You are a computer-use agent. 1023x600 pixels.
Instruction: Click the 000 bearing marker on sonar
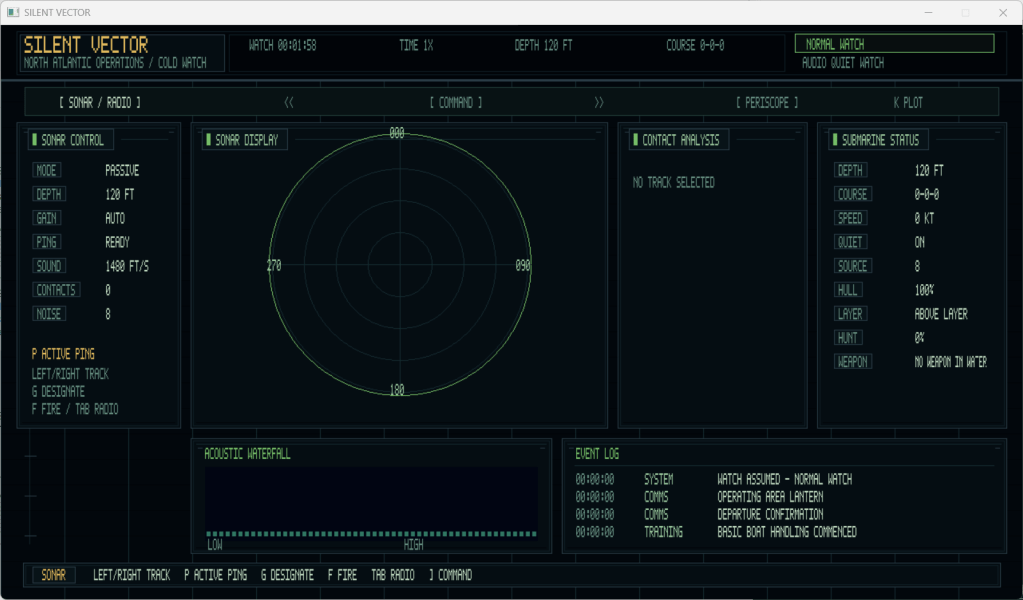[397, 133]
